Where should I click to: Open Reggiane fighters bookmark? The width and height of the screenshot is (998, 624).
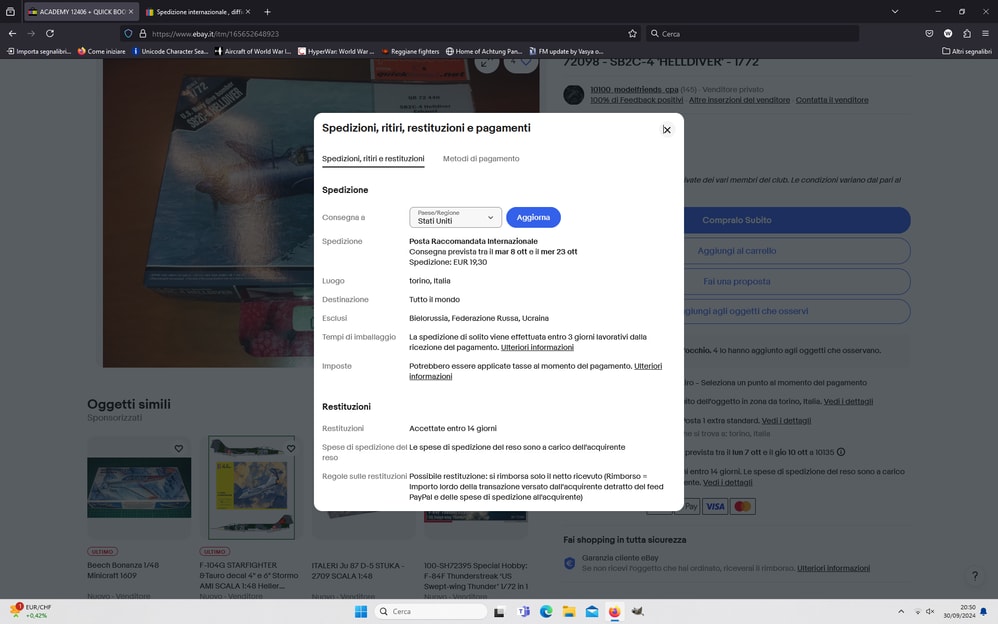pos(411,51)
